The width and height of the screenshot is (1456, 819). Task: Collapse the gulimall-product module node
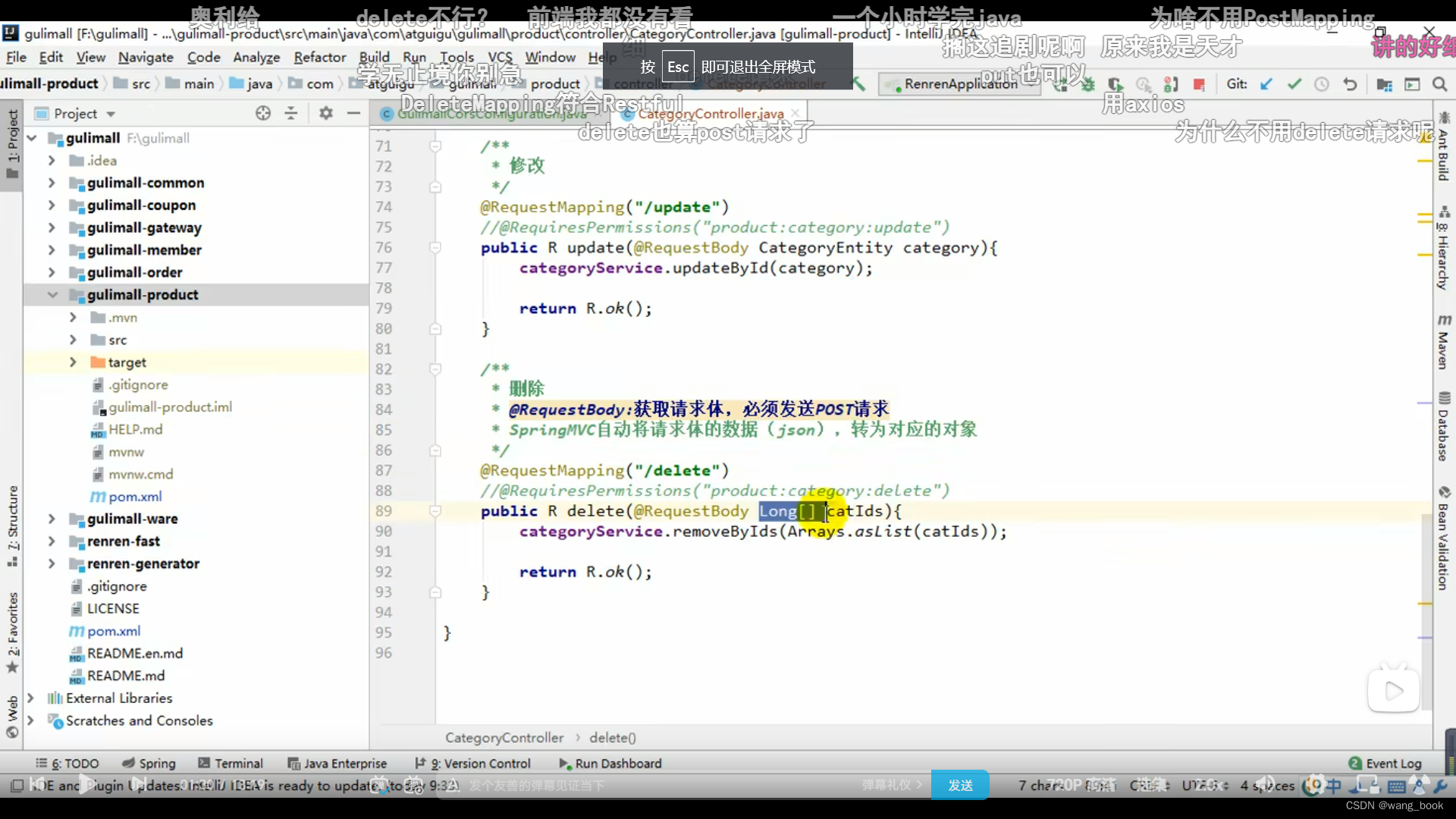click(52, 295)
